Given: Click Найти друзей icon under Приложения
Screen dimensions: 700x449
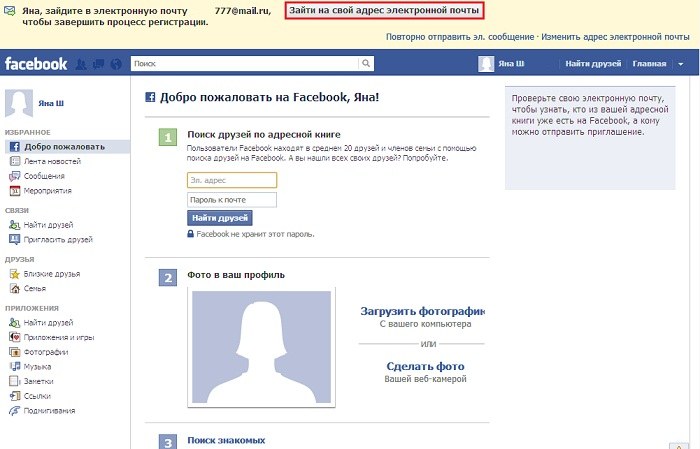Looking at the screenshot, I should point(15,322).
